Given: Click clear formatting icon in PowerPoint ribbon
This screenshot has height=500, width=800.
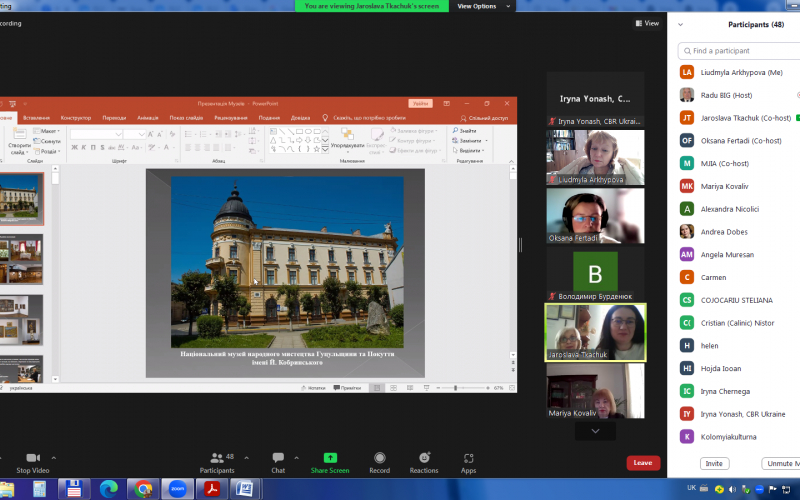Looking at the screenshot, I should (x=172, y=134).
